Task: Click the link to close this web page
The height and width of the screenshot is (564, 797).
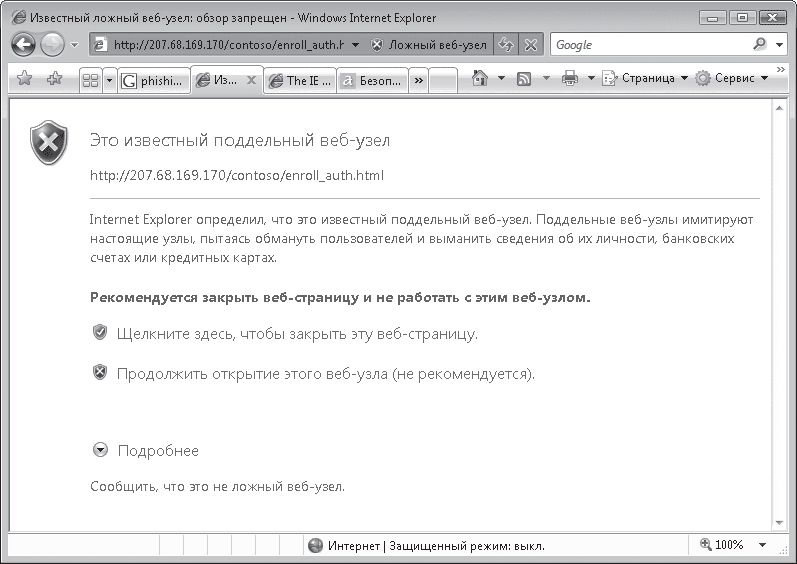Action: tap(297, 333)
